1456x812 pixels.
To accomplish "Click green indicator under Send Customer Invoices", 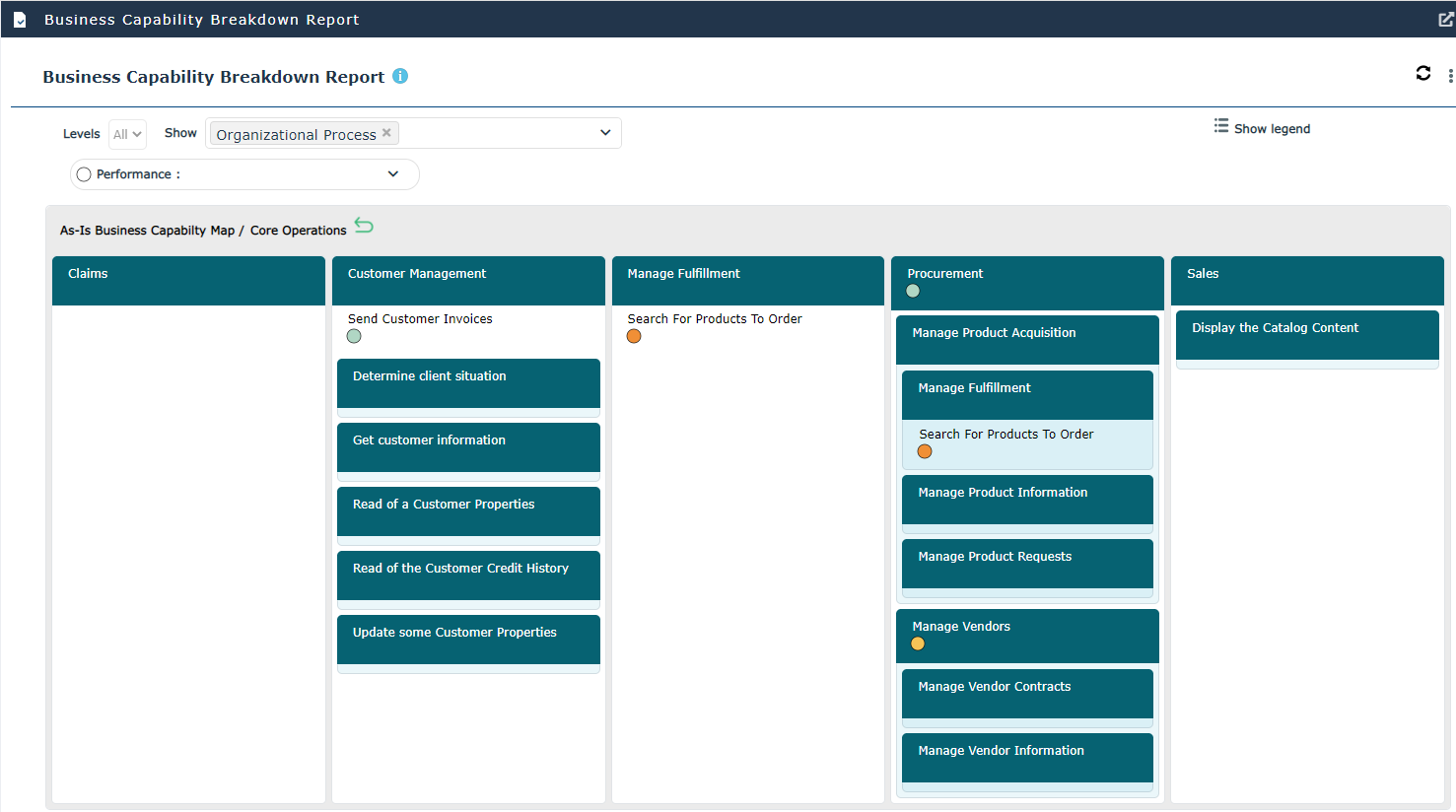I will click(x=354, y=337).
